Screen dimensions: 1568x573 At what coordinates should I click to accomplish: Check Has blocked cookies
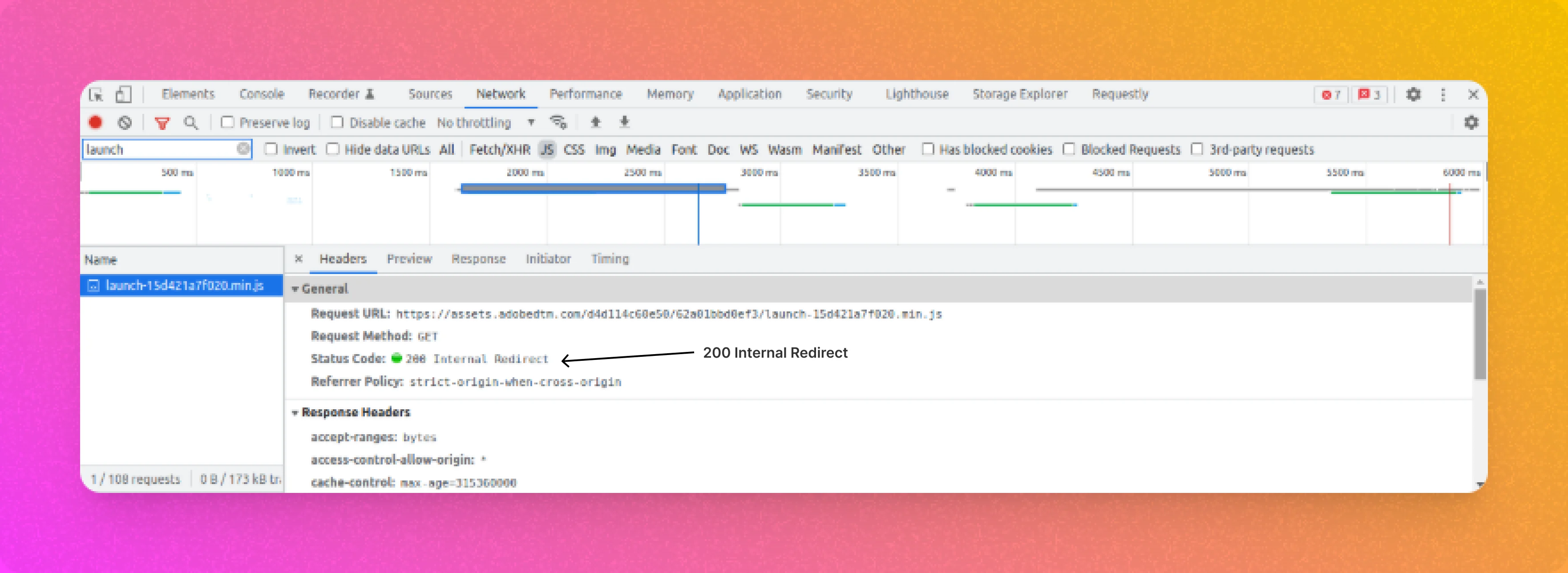(928, 149)
